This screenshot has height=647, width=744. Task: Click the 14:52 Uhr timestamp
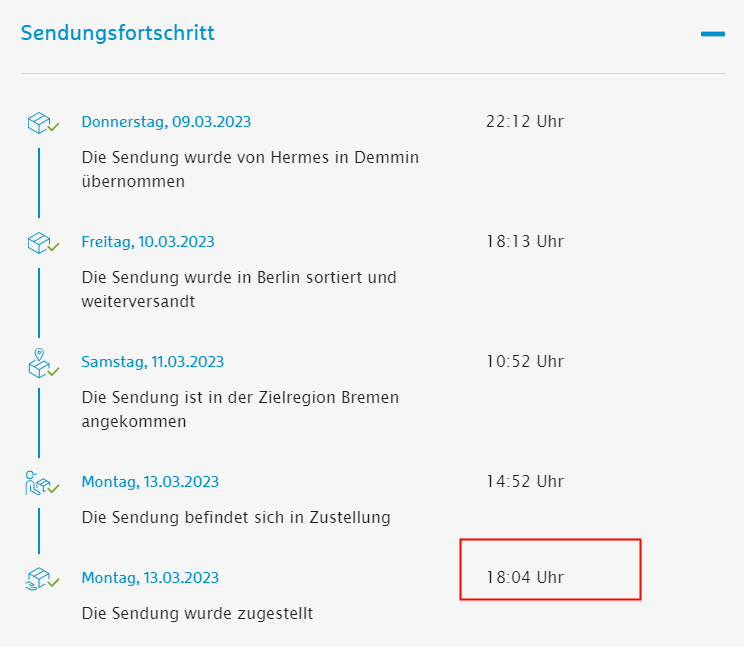525,482
